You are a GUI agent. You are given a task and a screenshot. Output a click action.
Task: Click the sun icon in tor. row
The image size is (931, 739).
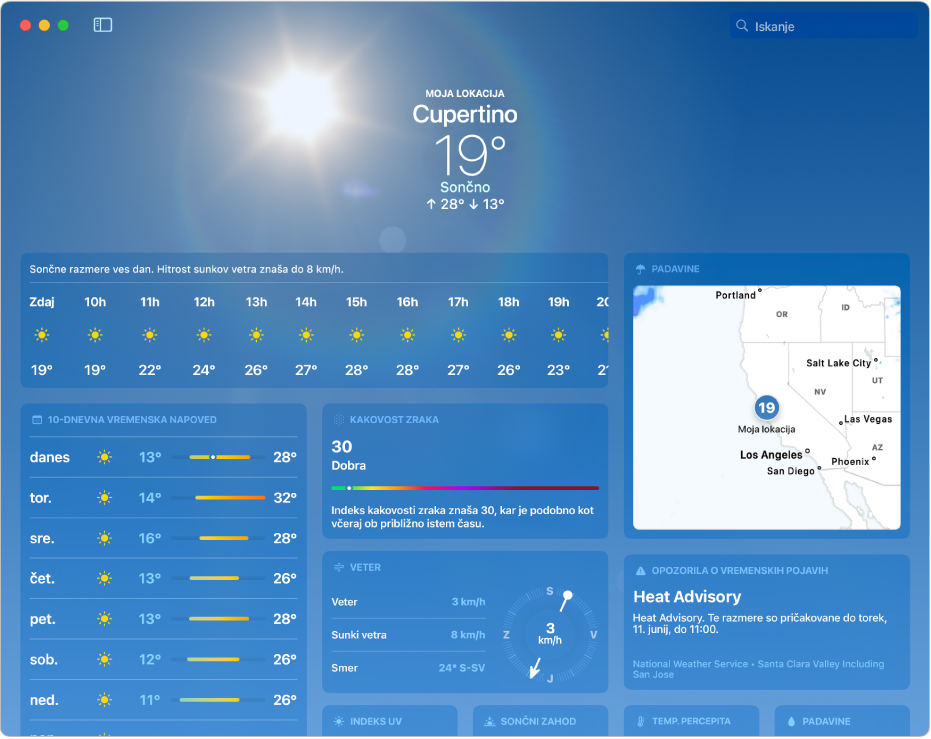pyautogui.click(x=104, y=497)
